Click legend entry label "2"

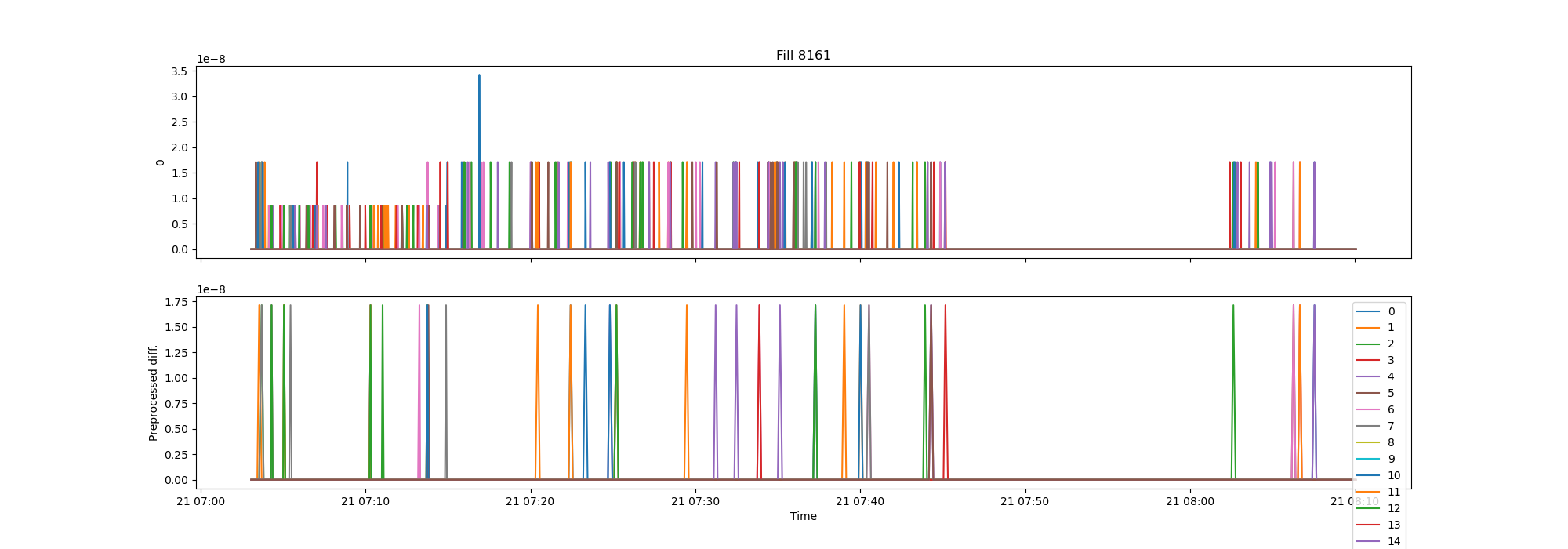point(1392,344)
